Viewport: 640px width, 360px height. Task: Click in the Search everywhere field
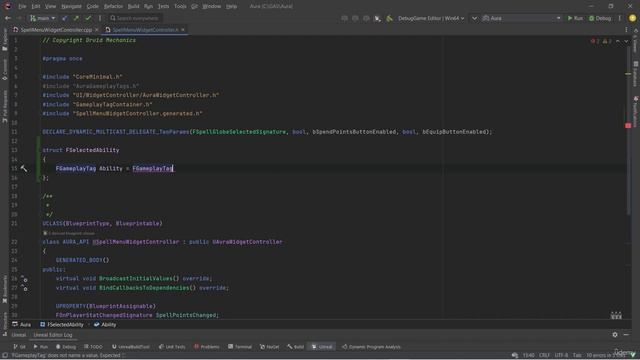[135, 18]
